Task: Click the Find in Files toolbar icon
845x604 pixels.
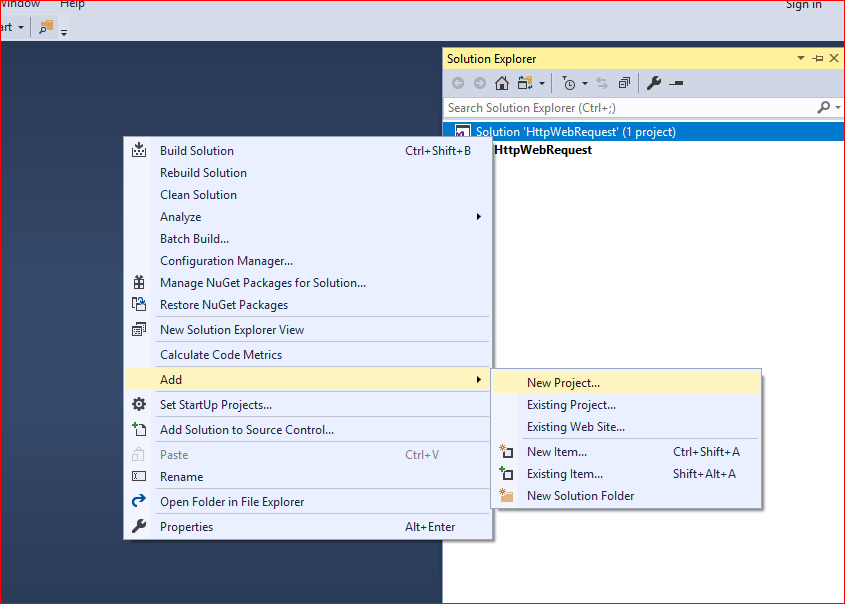Action: (x=46, y=26)
